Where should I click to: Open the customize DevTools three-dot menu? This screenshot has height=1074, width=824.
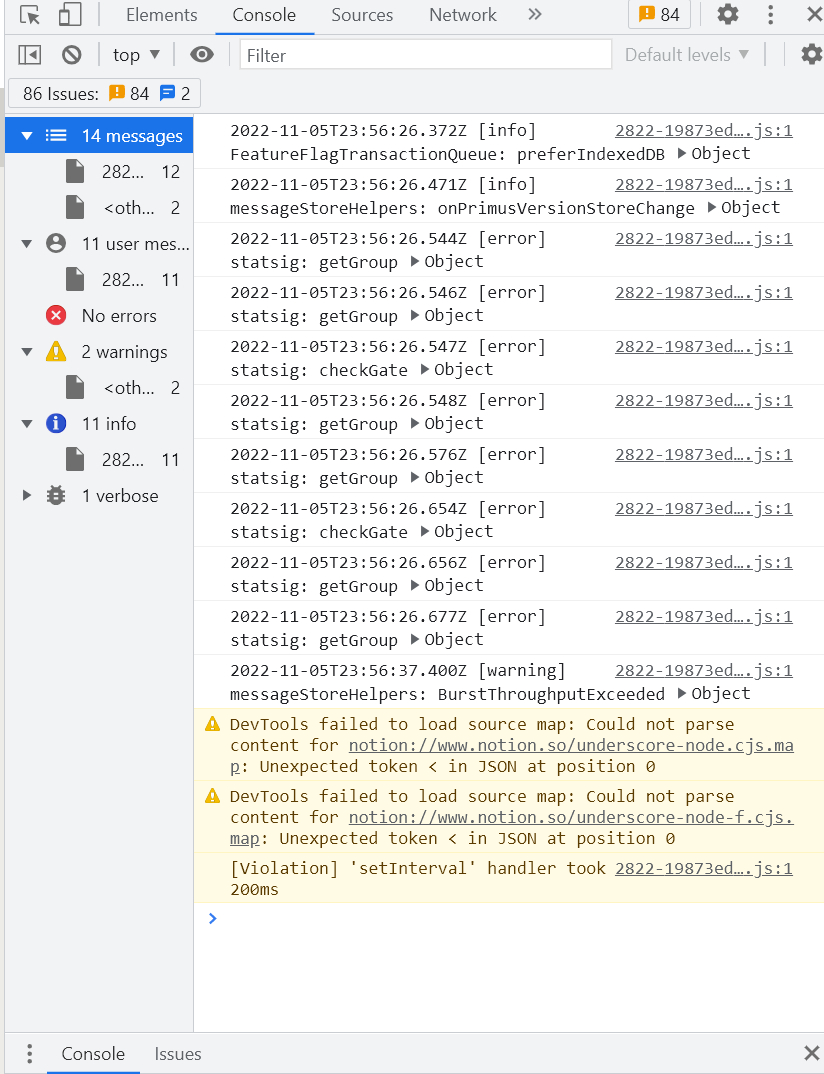pos(771,15)
